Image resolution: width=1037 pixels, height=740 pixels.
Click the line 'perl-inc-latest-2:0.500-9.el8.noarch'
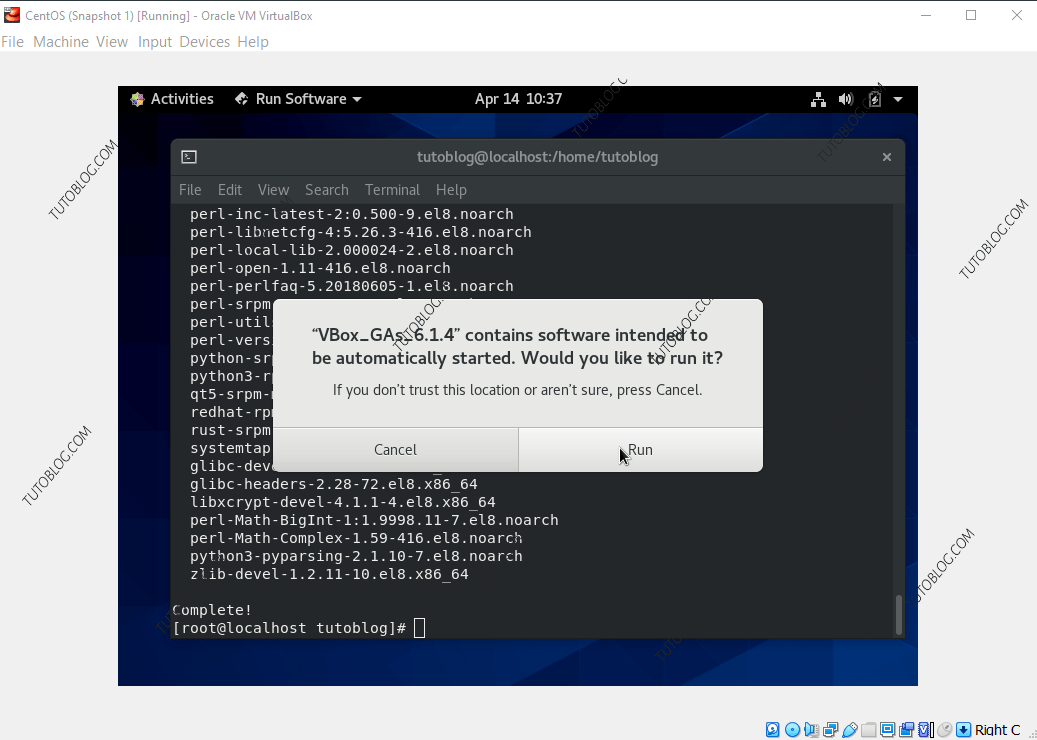click(x=352, y=214)
